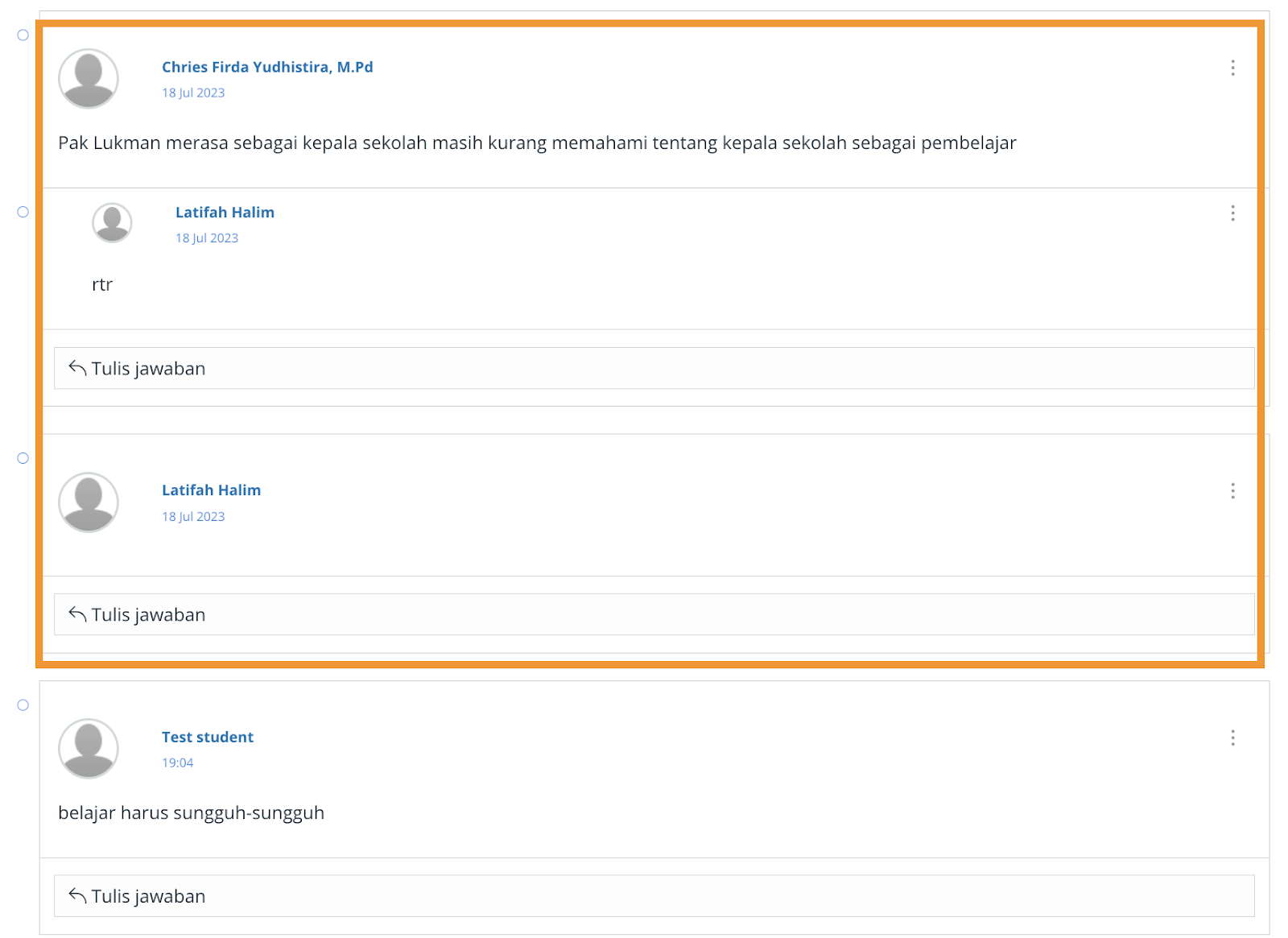Click avatar on Latifah Halim's "rtr" reply
Viewport: 1288px width, 938px height.
click(112, 222)
